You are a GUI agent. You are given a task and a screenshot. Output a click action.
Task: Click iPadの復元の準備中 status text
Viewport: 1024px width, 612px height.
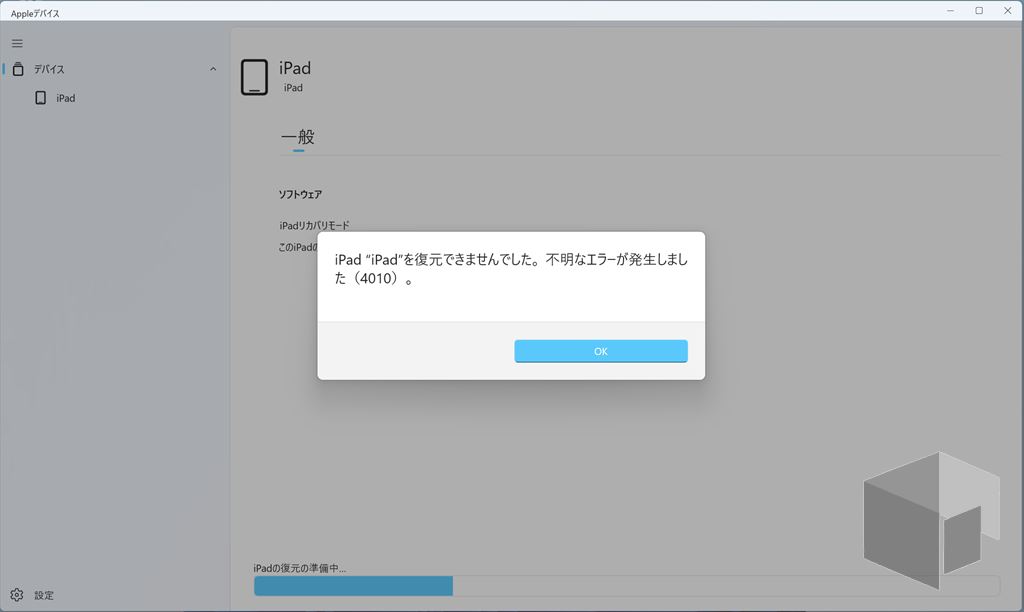300,568
